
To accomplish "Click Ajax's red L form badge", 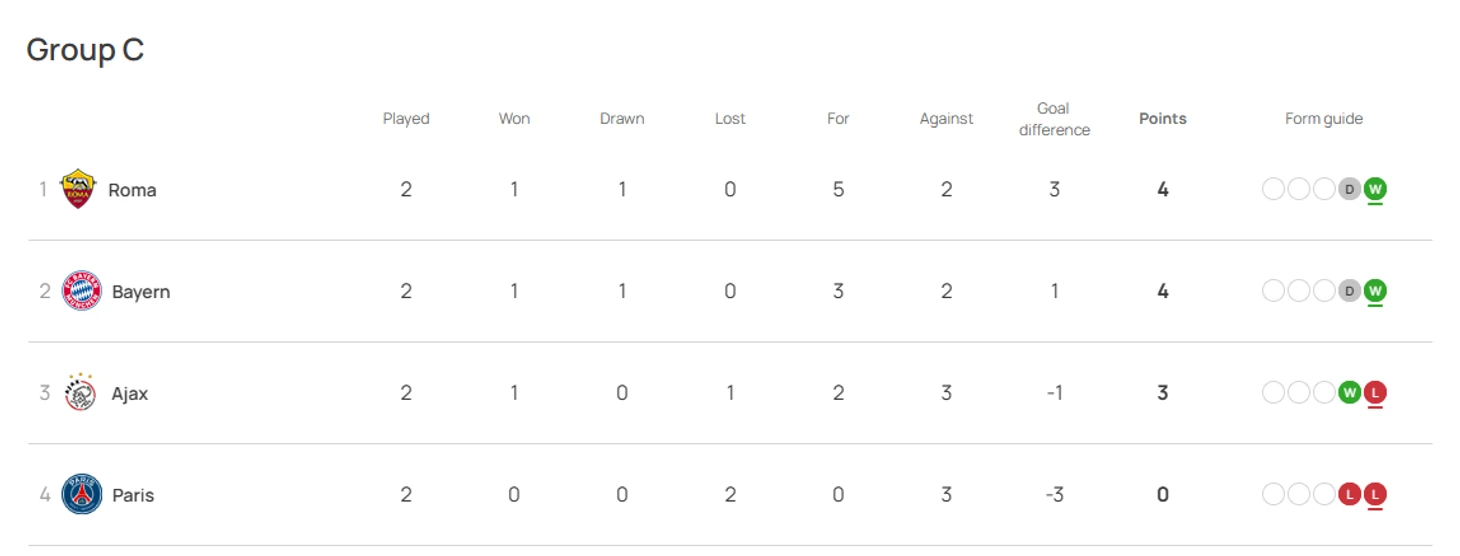I will (x=1375, y=393).
